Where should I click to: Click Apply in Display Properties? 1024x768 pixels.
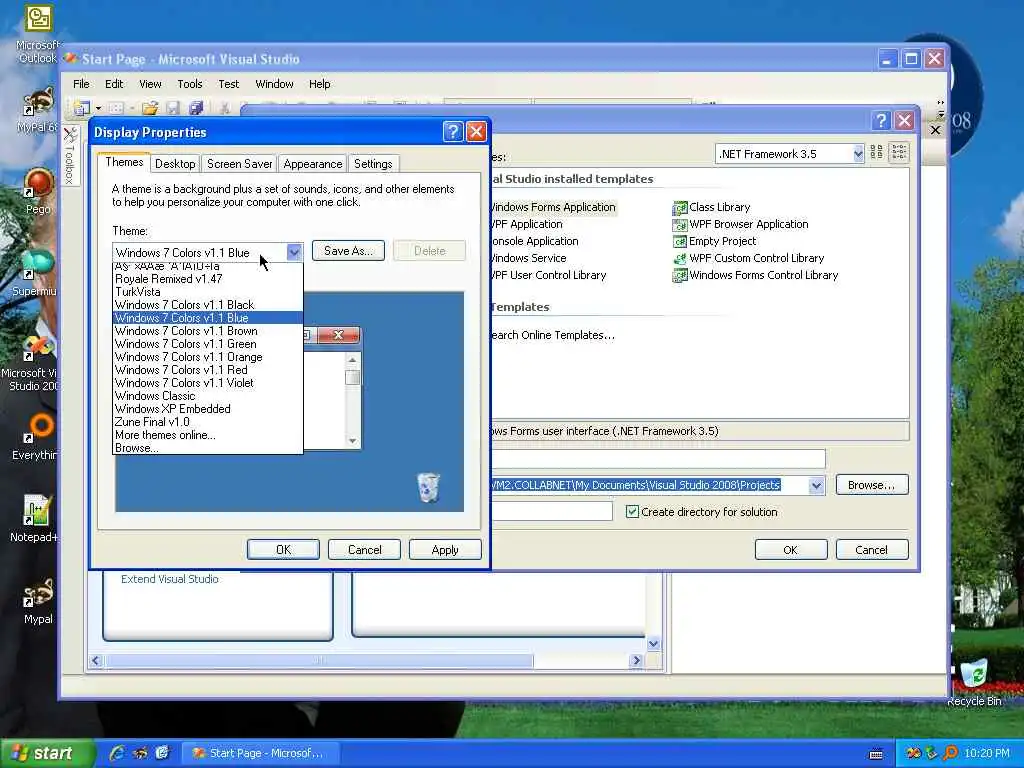tap(445, 550)
